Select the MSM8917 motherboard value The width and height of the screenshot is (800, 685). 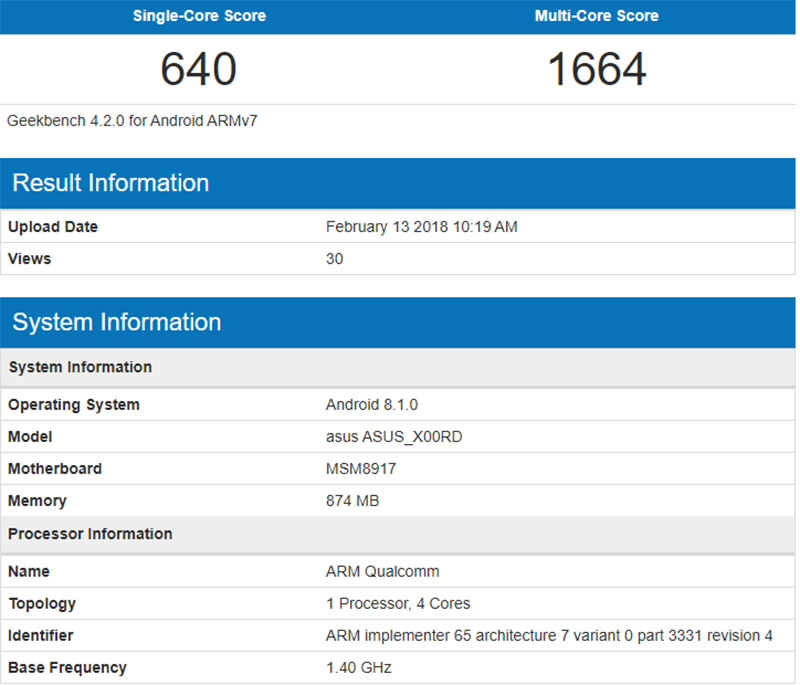click(x=361, y=469)
